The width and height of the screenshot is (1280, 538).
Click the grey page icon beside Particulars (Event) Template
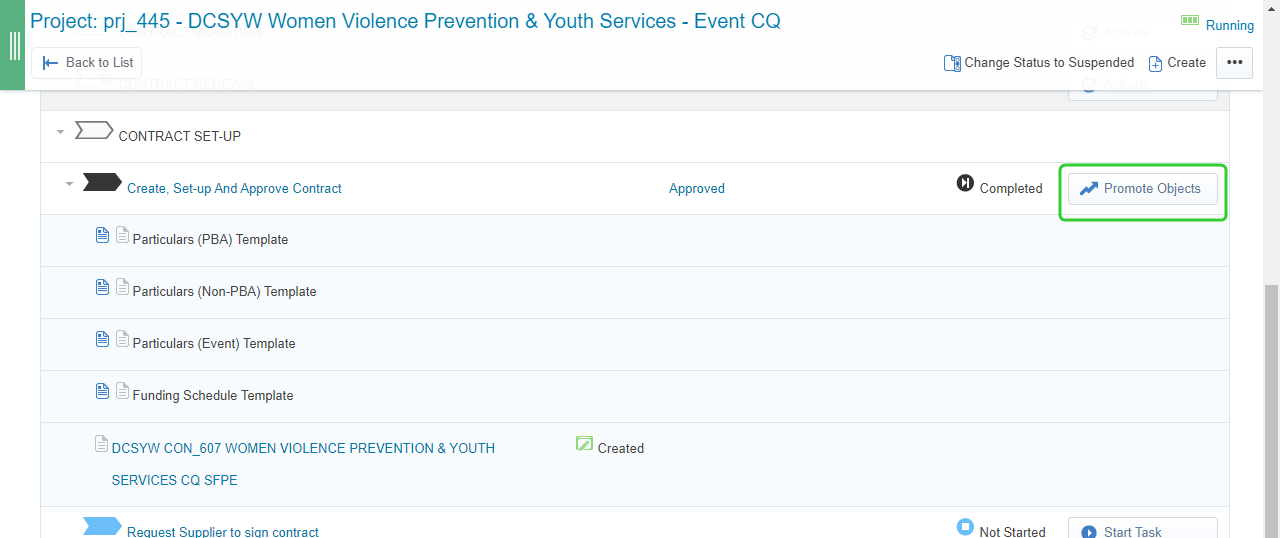123,339
